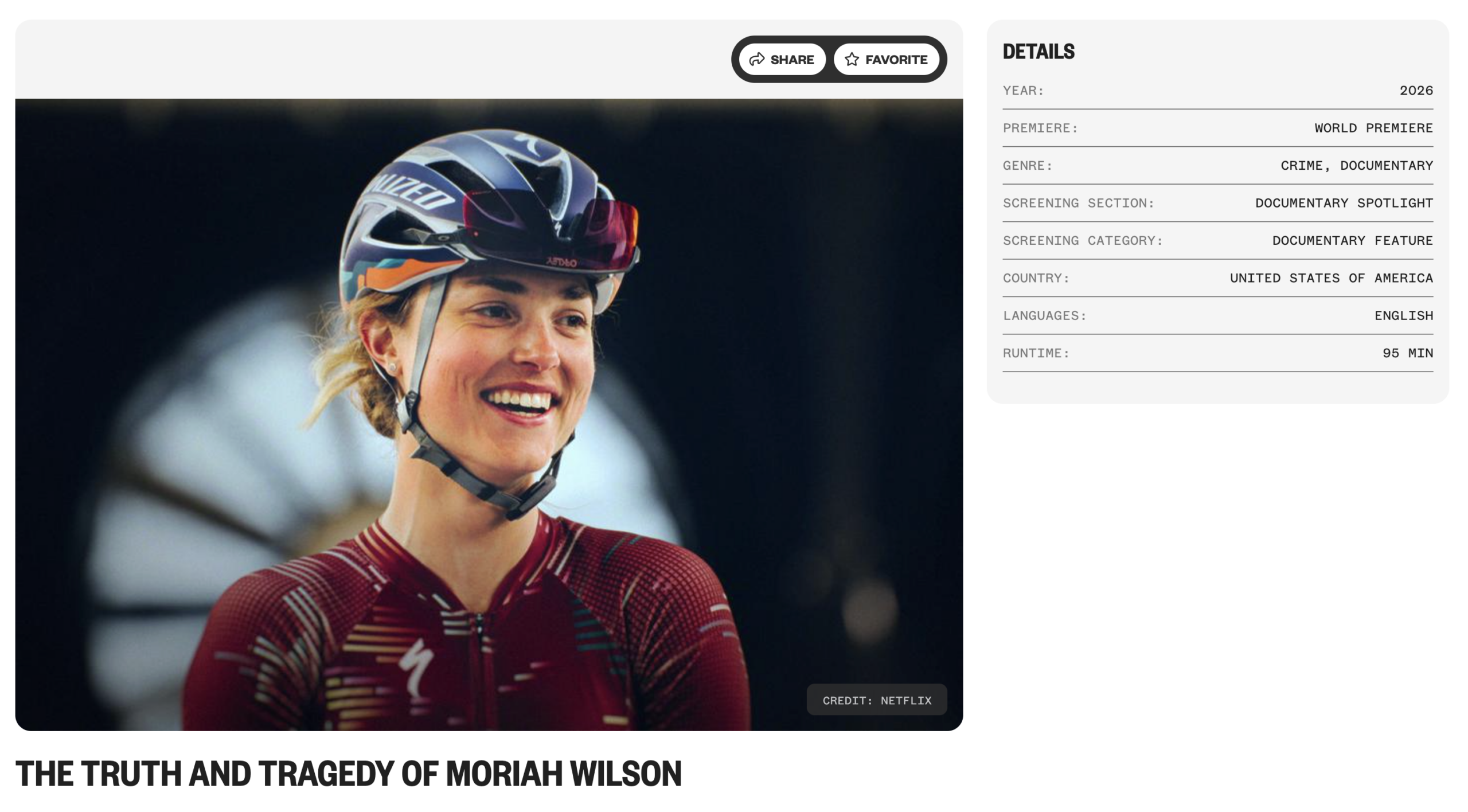Select the Documentary Feature category value
1468x812 pixels.
point(1353,240)
